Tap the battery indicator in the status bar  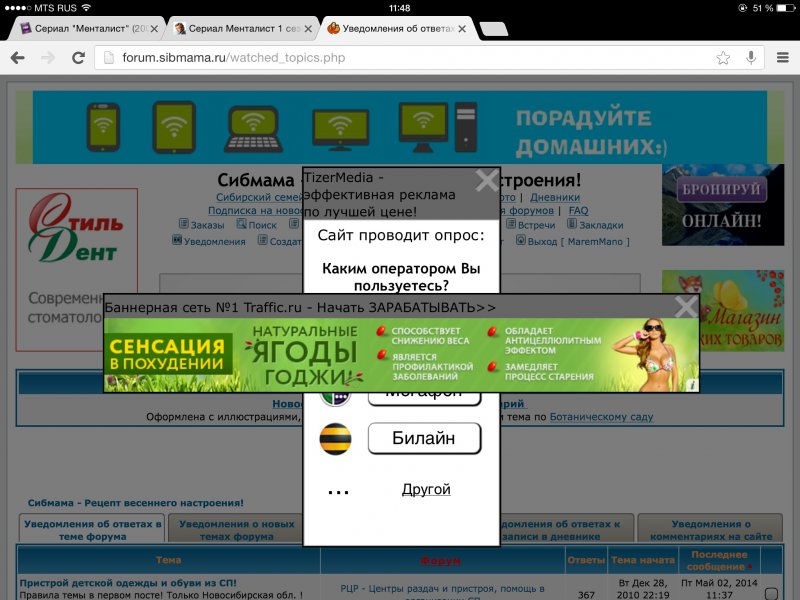pos(785,8)
